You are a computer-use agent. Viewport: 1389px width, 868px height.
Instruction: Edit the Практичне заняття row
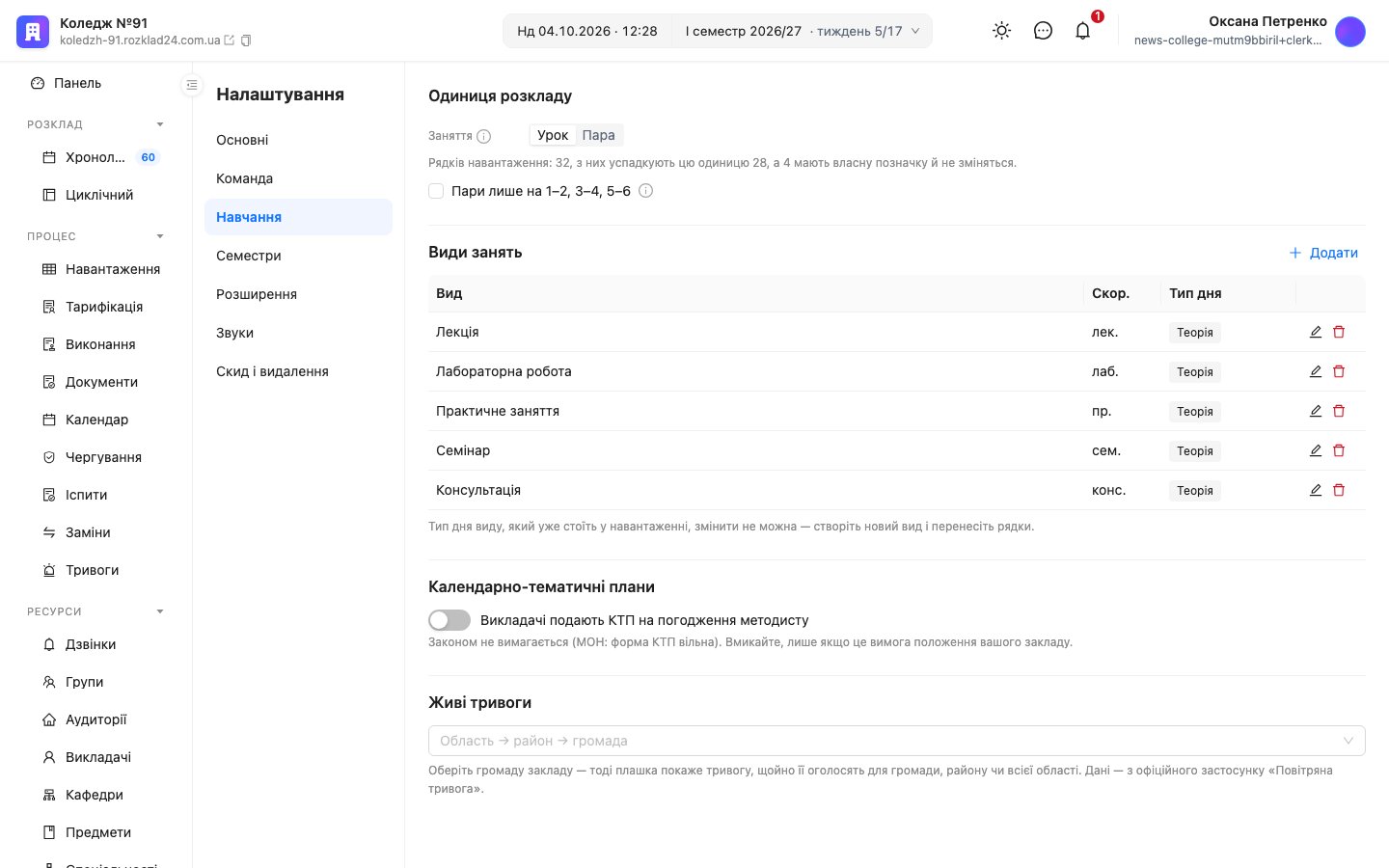pyautogui.click(x=1316, y=411)
